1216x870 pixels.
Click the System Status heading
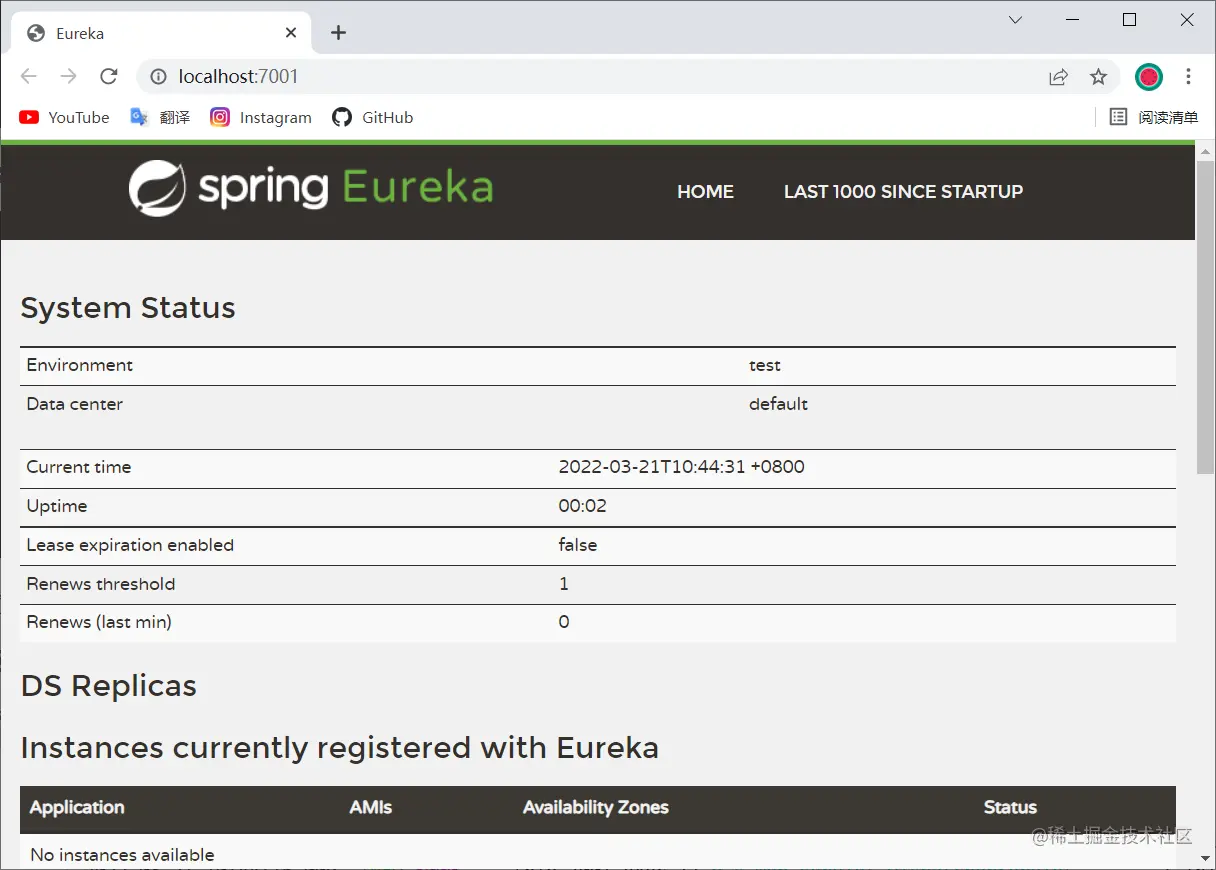(x=128, y=308)
